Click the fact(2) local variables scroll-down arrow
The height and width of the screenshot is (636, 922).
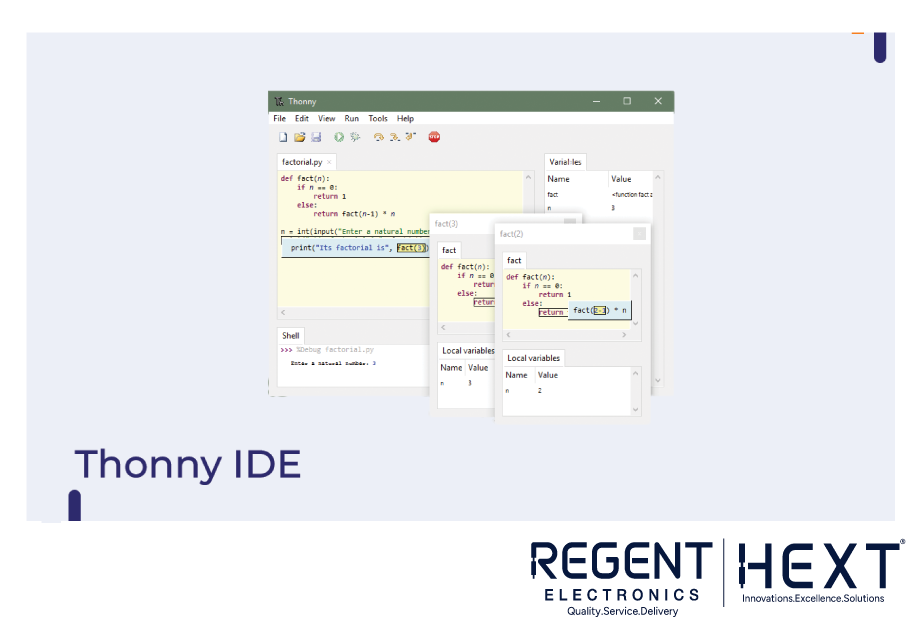(x=635, y=410)
